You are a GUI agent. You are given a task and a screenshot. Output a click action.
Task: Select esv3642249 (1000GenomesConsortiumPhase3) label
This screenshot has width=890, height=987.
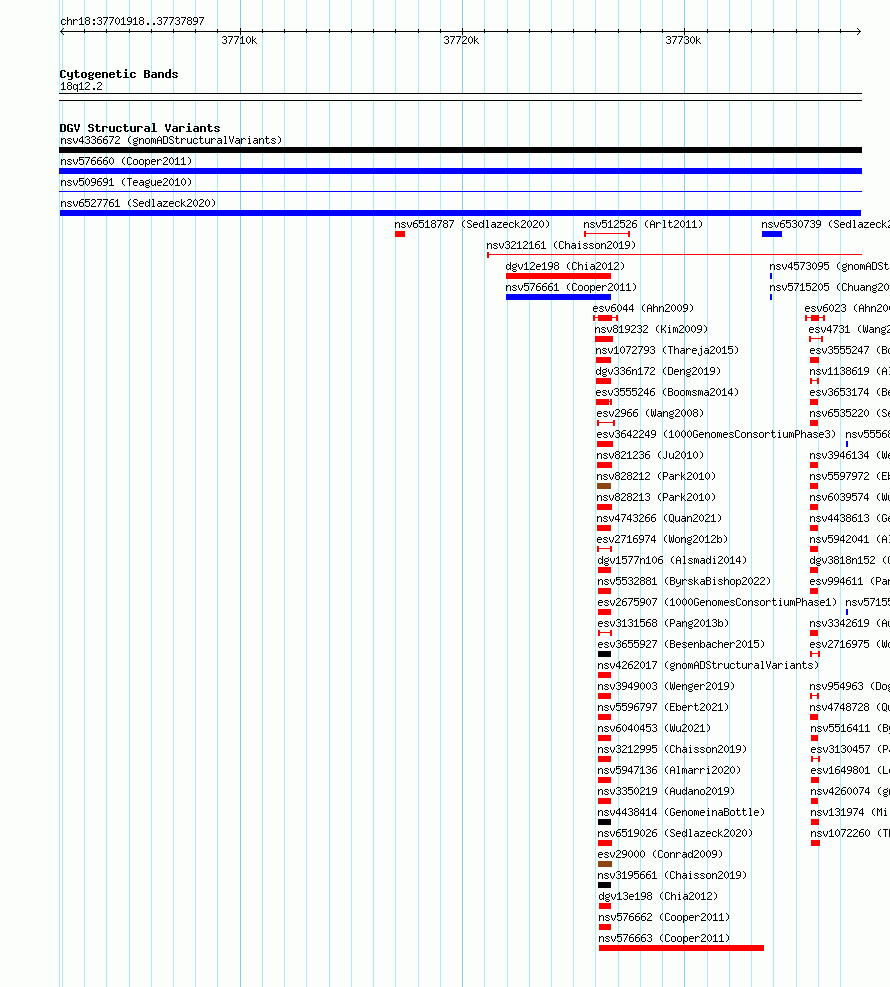[716, 434]
